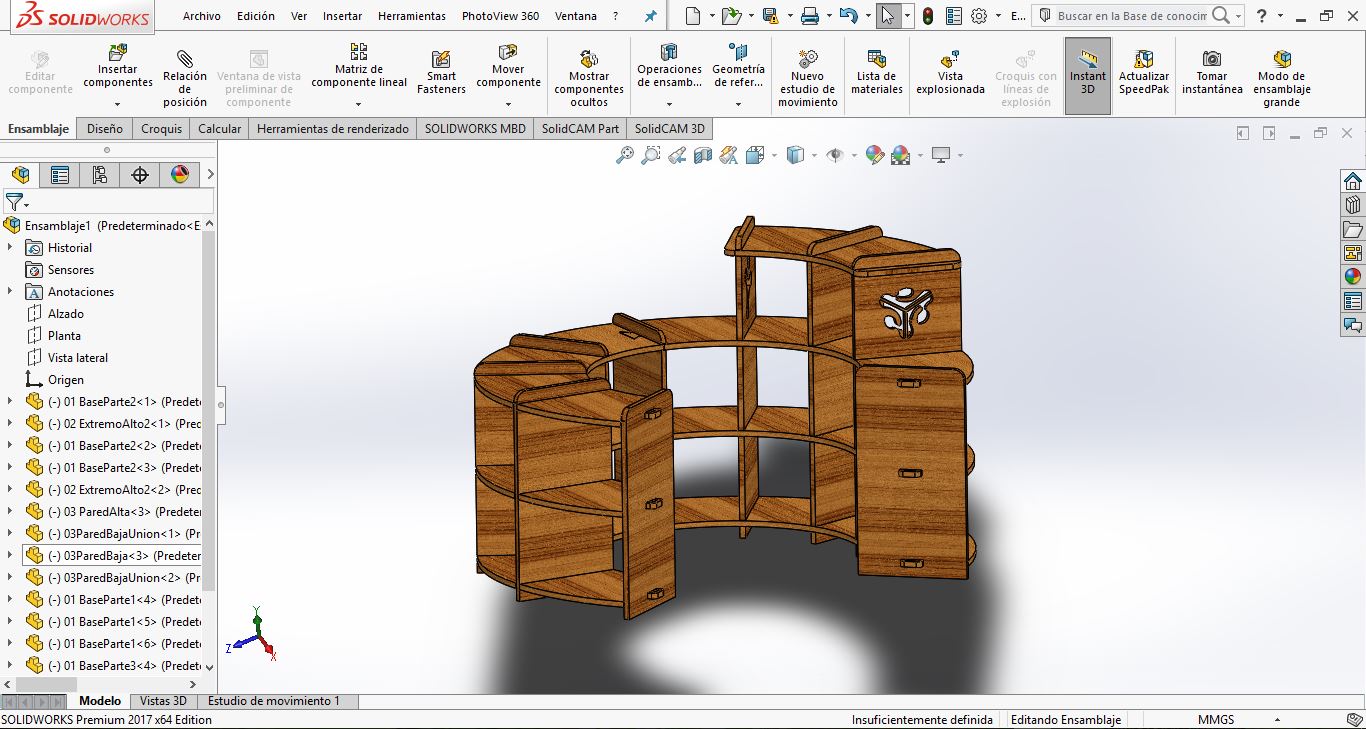Screen dimensions: 1366x729
Task: Click the Tomar instantánea camera icon
Action: pos(1211,59)
